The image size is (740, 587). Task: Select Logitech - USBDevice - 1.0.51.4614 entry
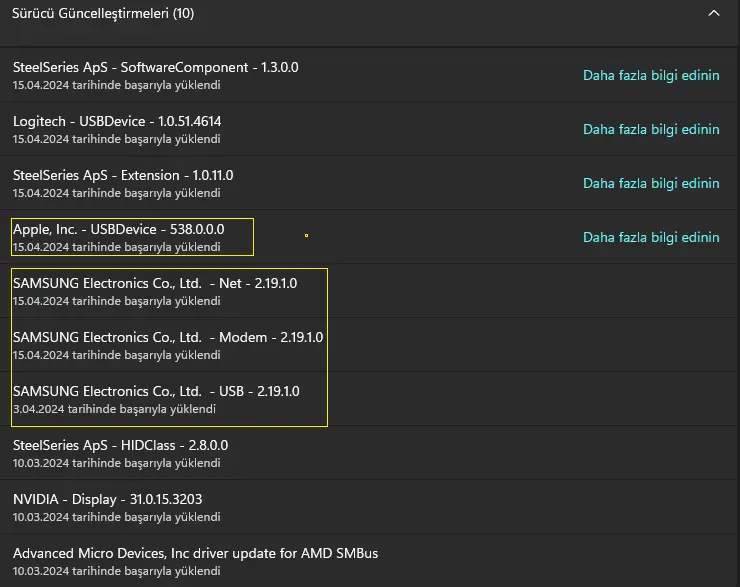(117, 121)
